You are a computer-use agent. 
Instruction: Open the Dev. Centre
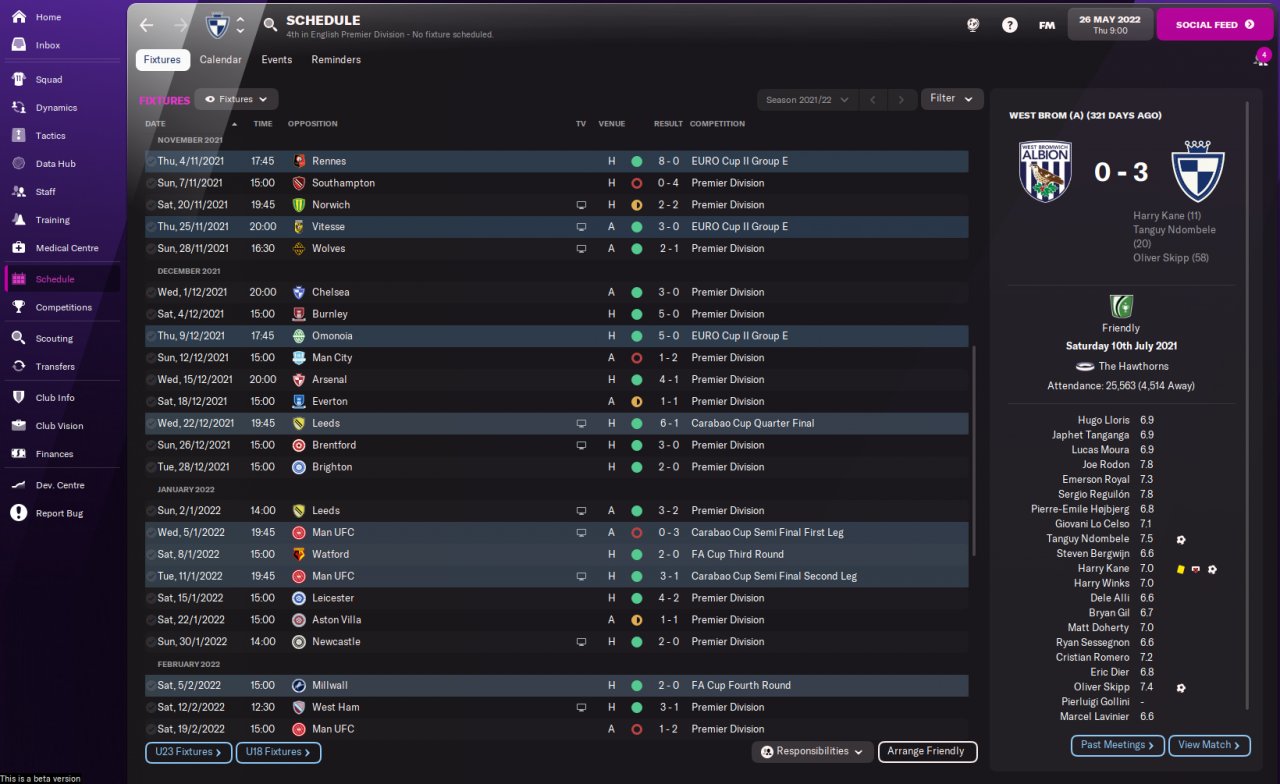[62, 485]
